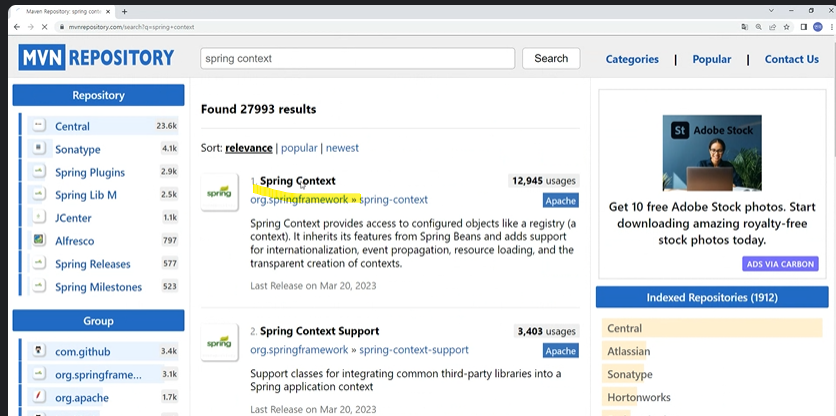Click the Spring Lib M icon

point(38,194)
